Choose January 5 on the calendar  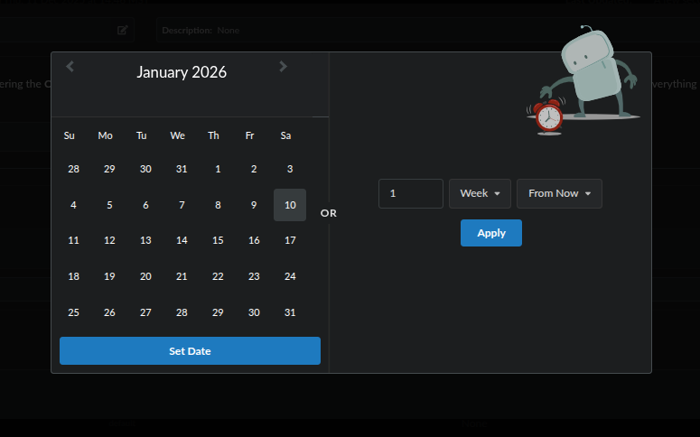109,205
